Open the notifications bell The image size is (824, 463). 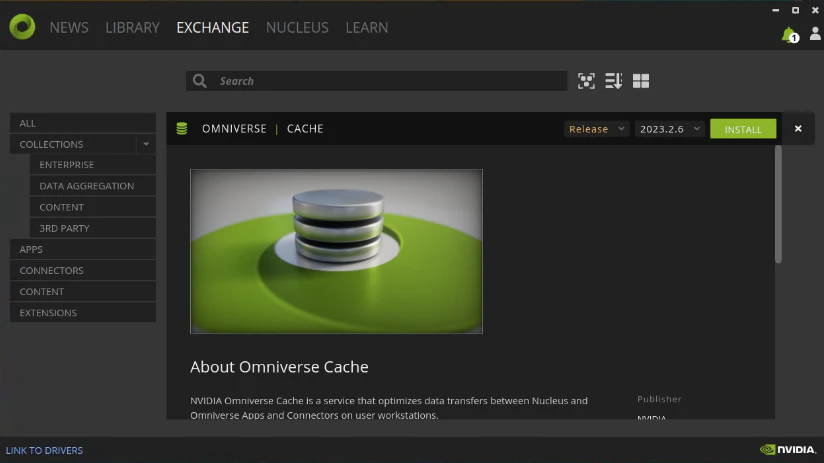pyautogui.click(x=789, y=35)
